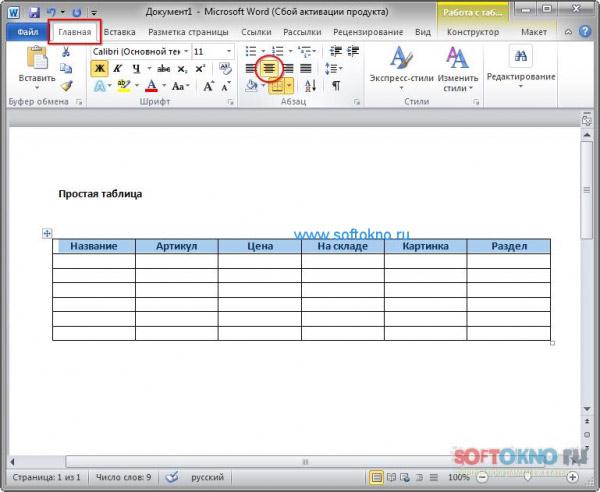Click the red font color swatch
Image resolution: width=600 pixels, height=492 pixels.
(150, 87)
